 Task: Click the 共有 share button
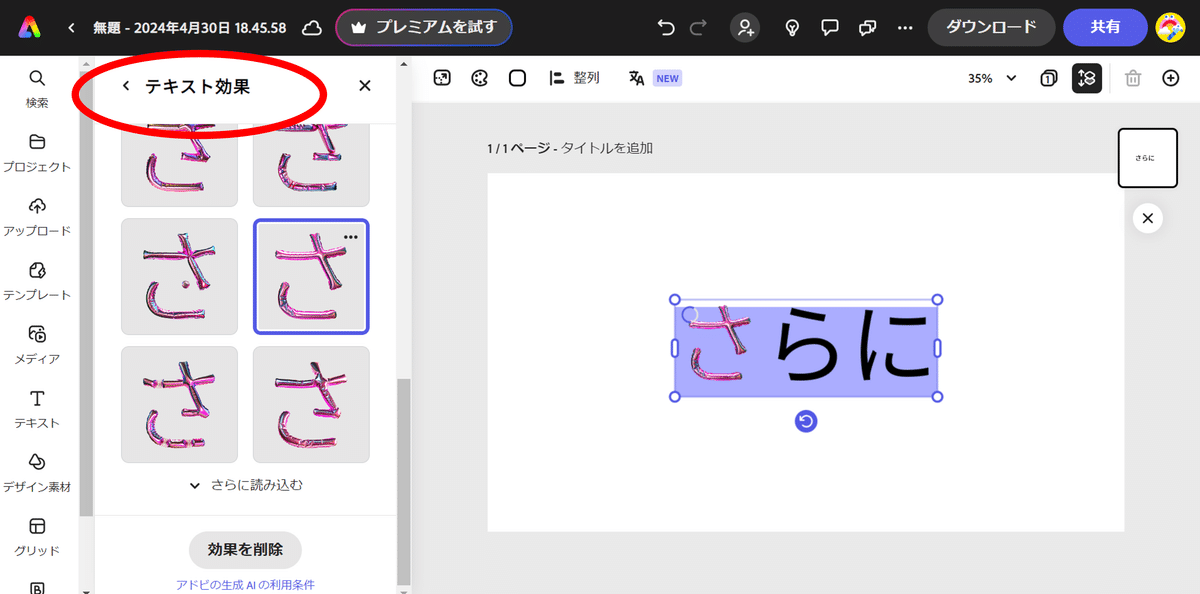coord(1105,28)
